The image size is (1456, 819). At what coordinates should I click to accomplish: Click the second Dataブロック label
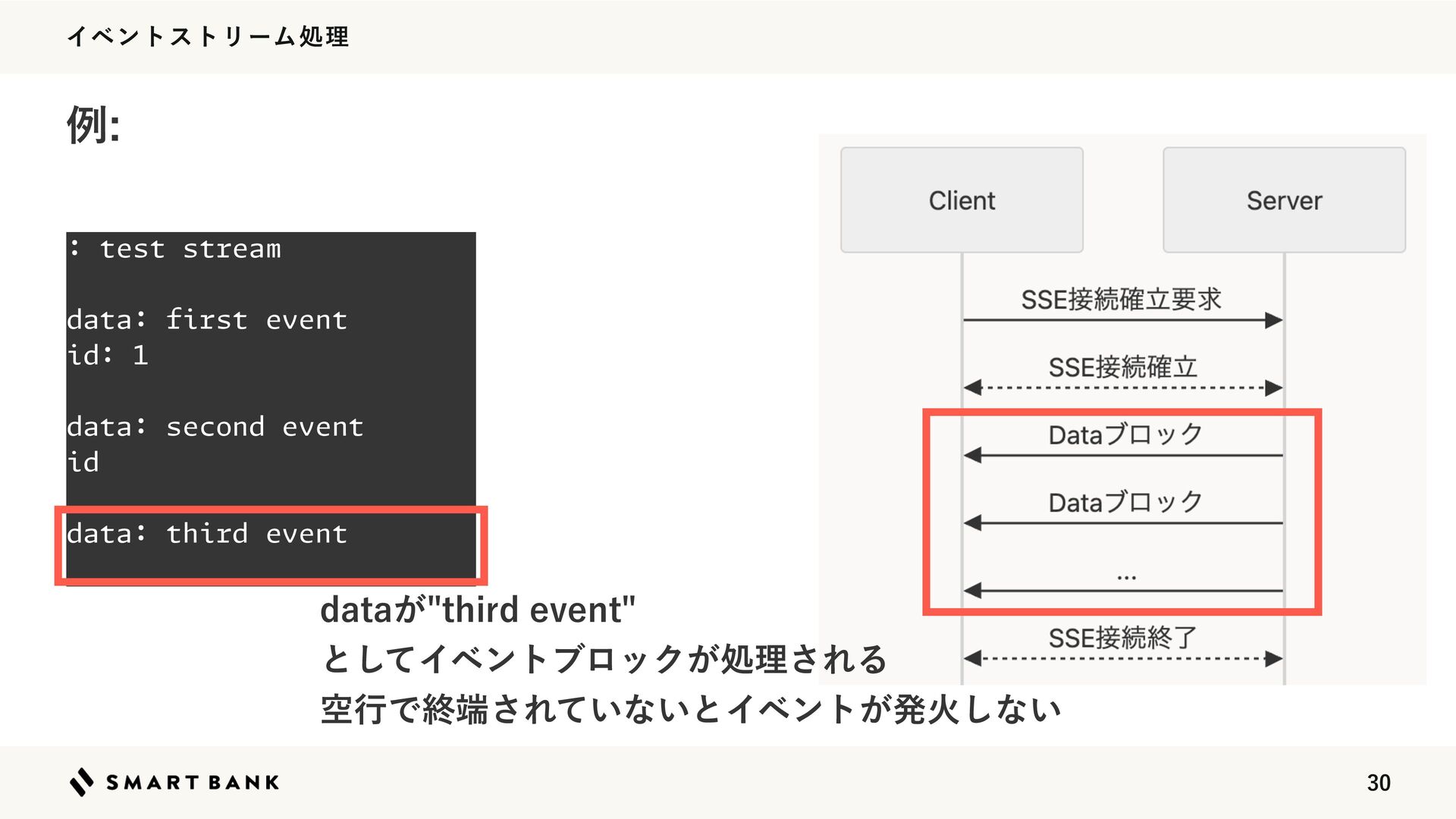click(x=1125, y=502)
